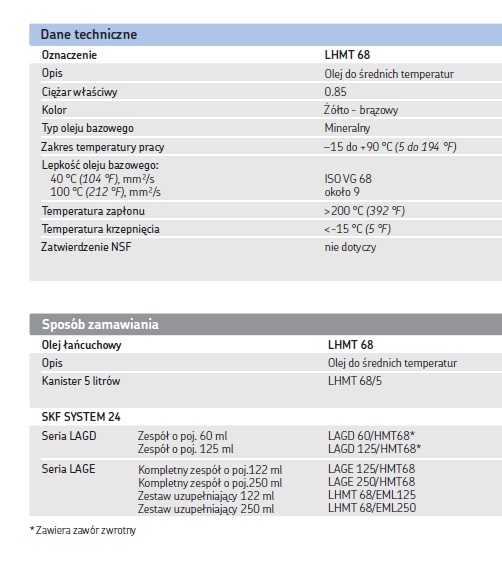Click the 'Sposób zamawiania' section header
The height and width of the screenshot is (575, 502).
click(265, 325)
